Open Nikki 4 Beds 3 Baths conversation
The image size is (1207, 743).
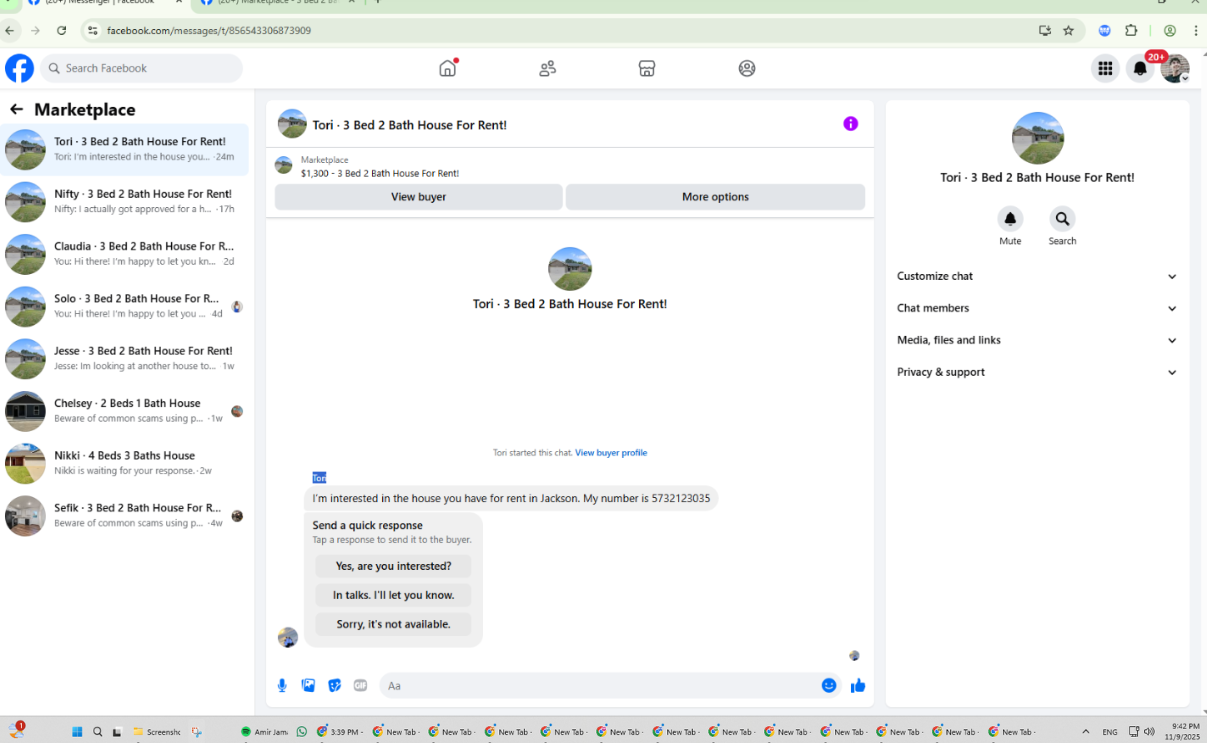[125, 463]
